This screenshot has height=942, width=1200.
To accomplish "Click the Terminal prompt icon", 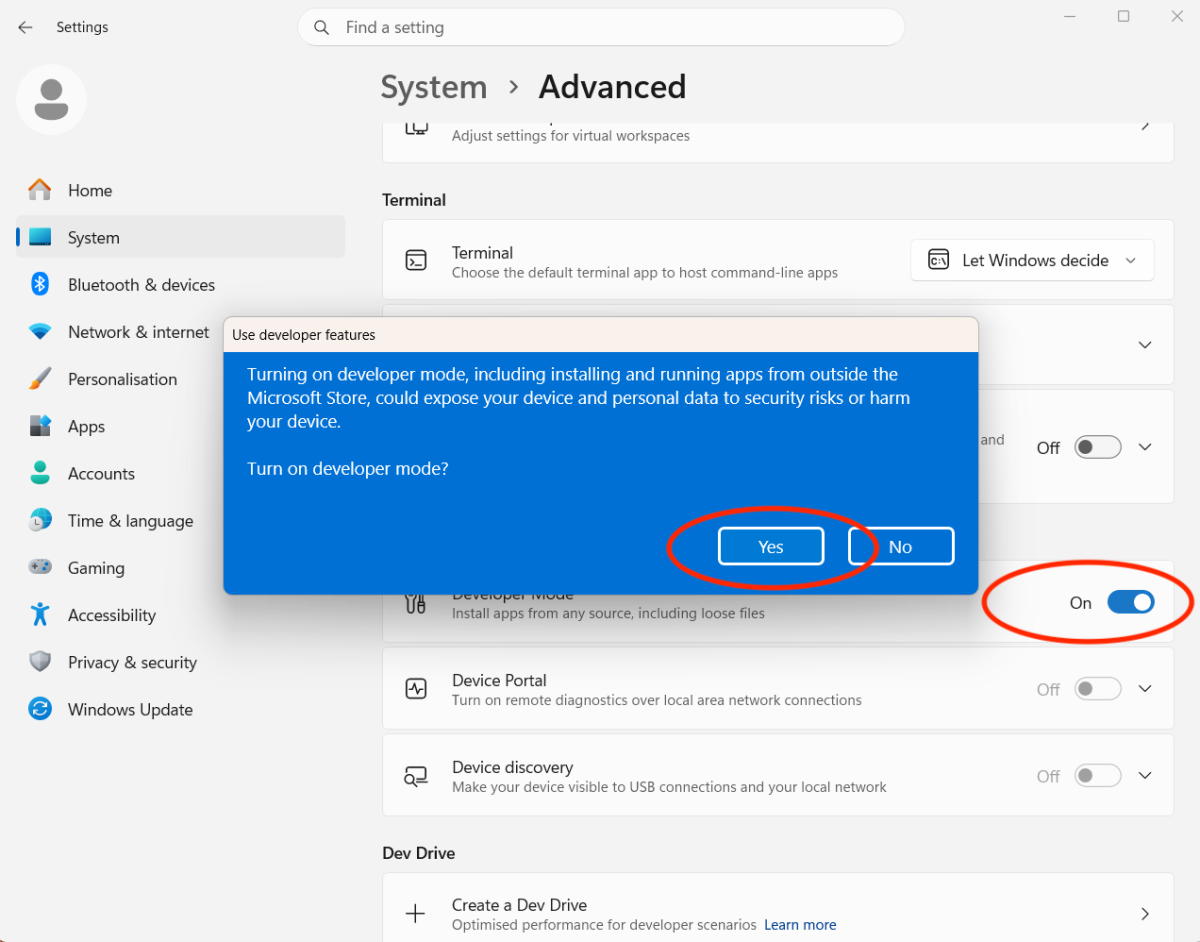I will click(x=416, y=261).
